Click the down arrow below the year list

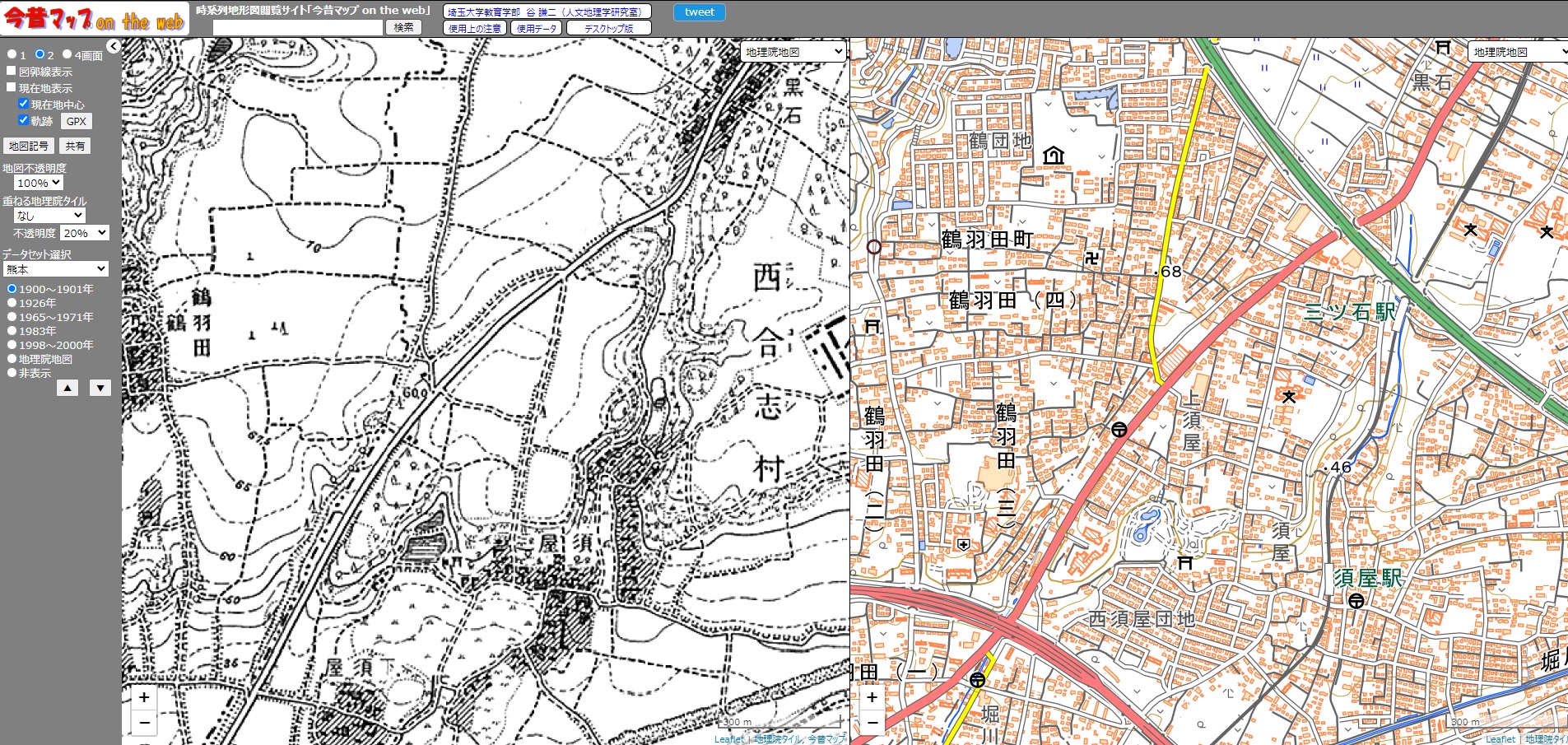100,388
